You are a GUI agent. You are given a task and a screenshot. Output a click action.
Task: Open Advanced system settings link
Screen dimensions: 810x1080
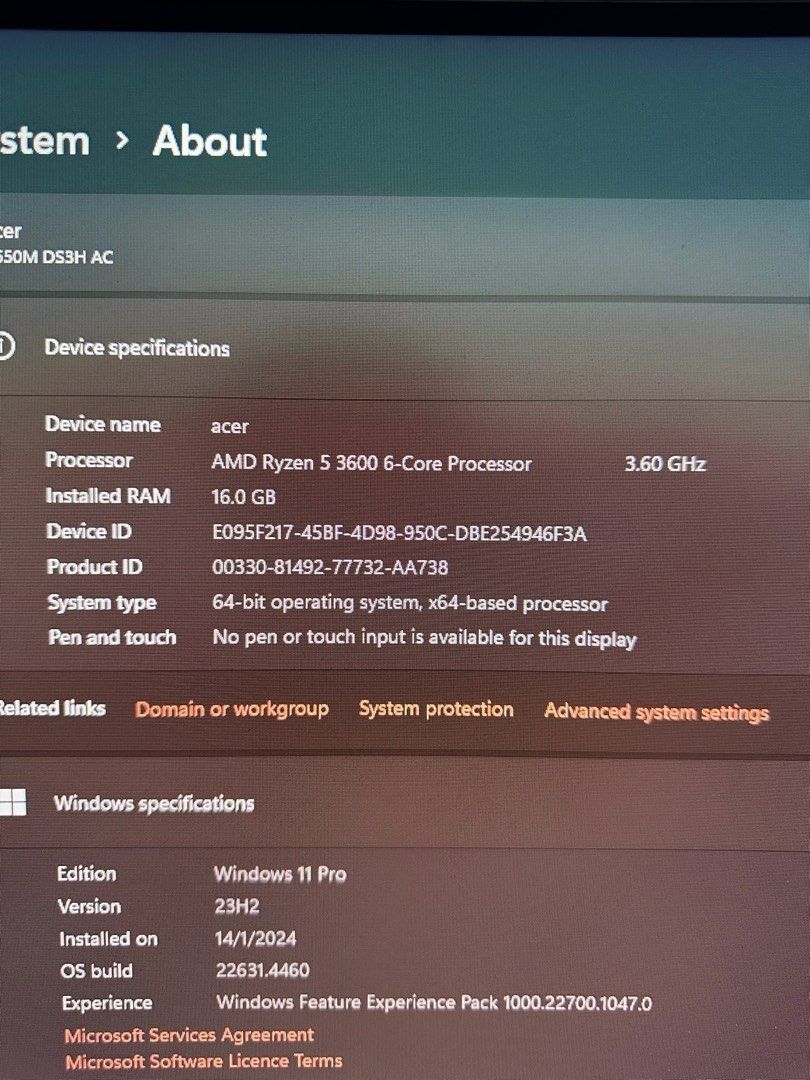pos(656,712)
